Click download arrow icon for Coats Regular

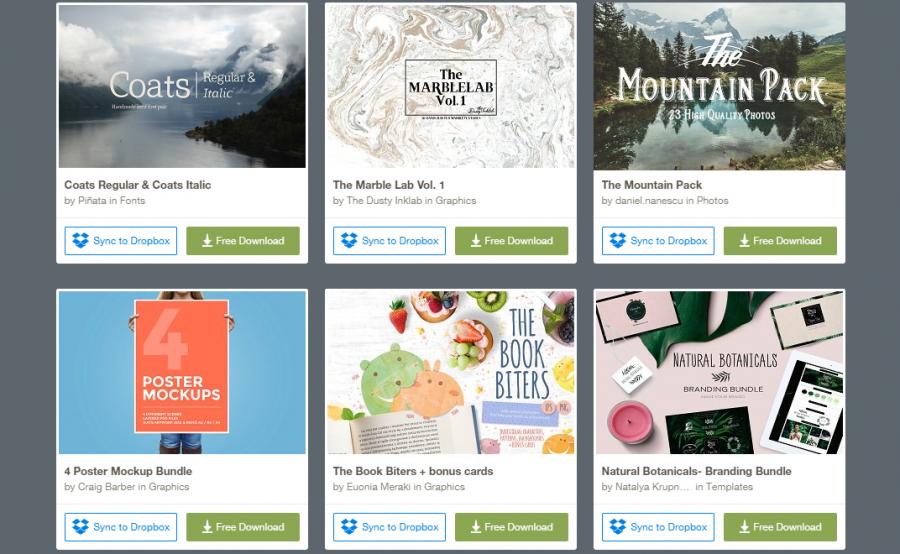tap(207, 241)
